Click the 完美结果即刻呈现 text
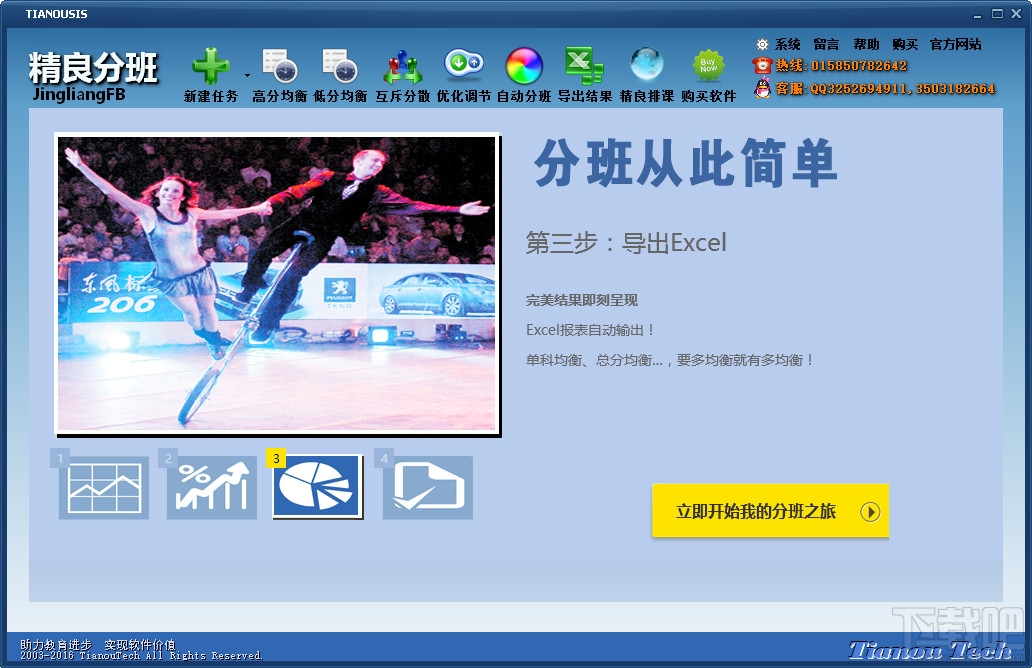Screen dimensions: 1032x668 coord(582,300)
